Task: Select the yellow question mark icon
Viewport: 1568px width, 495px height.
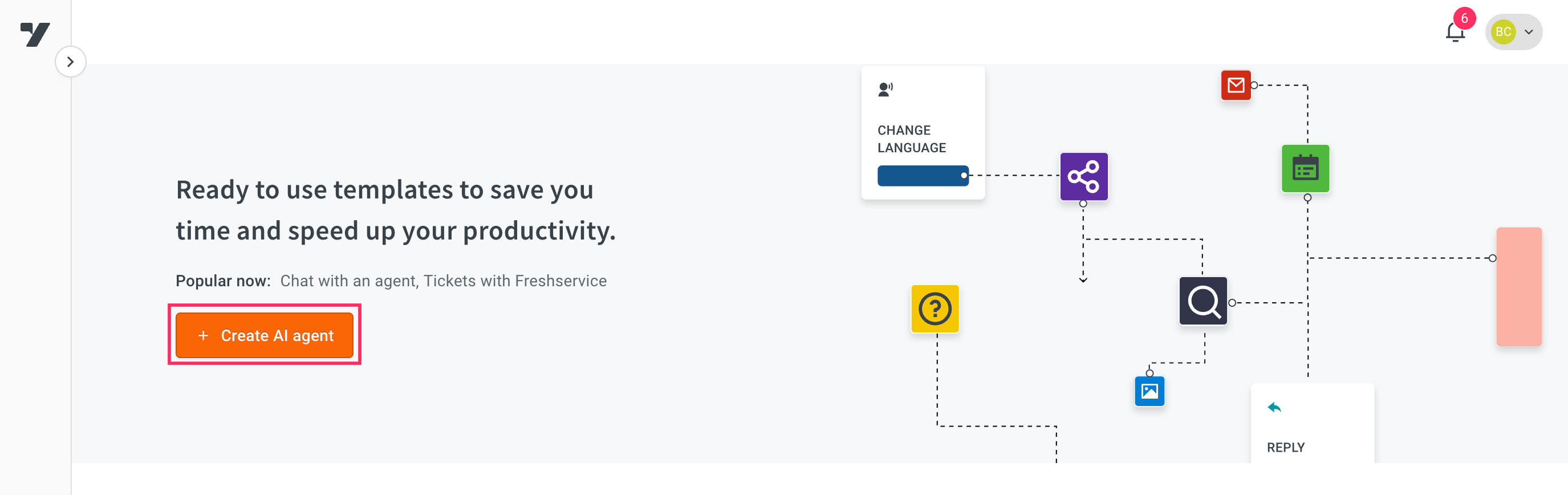Action: 935,309
